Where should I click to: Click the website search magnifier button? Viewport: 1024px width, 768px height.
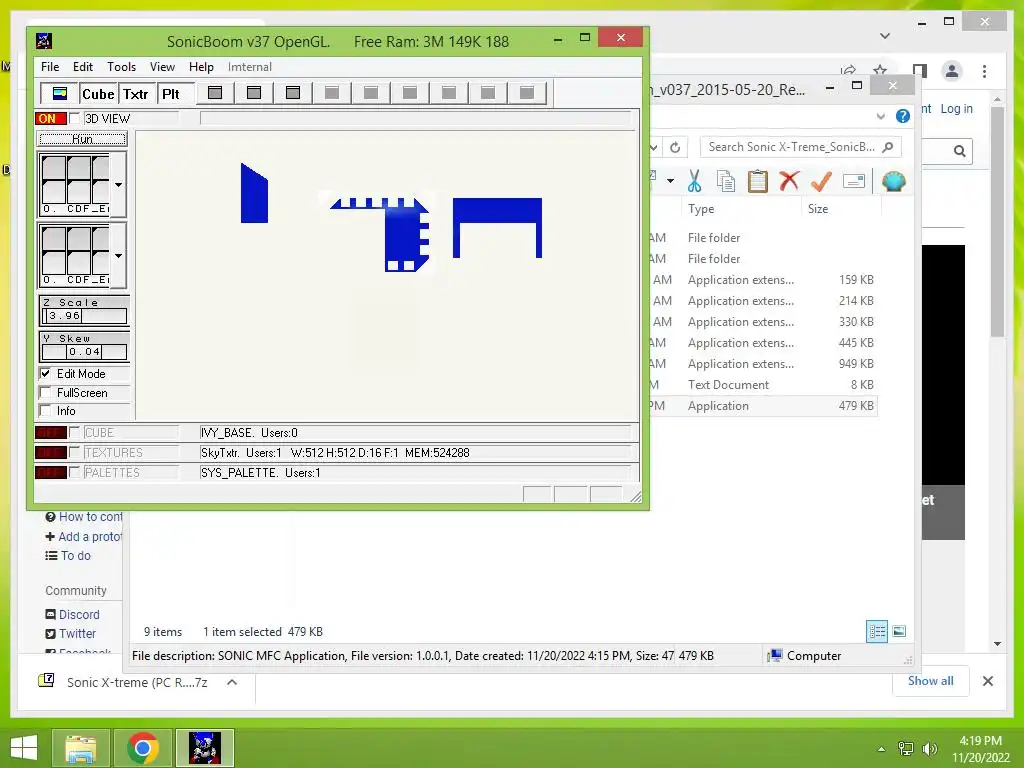tap(959, 152)
